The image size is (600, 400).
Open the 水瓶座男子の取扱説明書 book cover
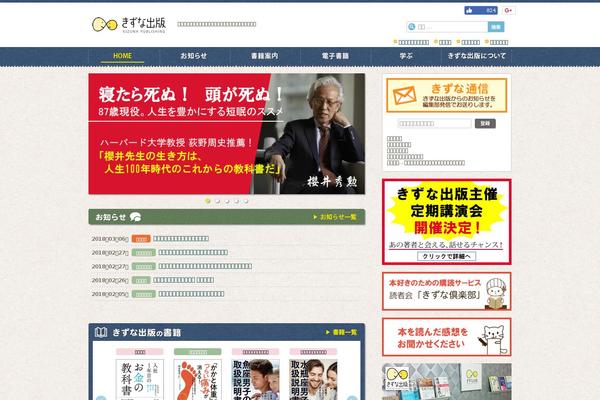(x=313, y=379)
